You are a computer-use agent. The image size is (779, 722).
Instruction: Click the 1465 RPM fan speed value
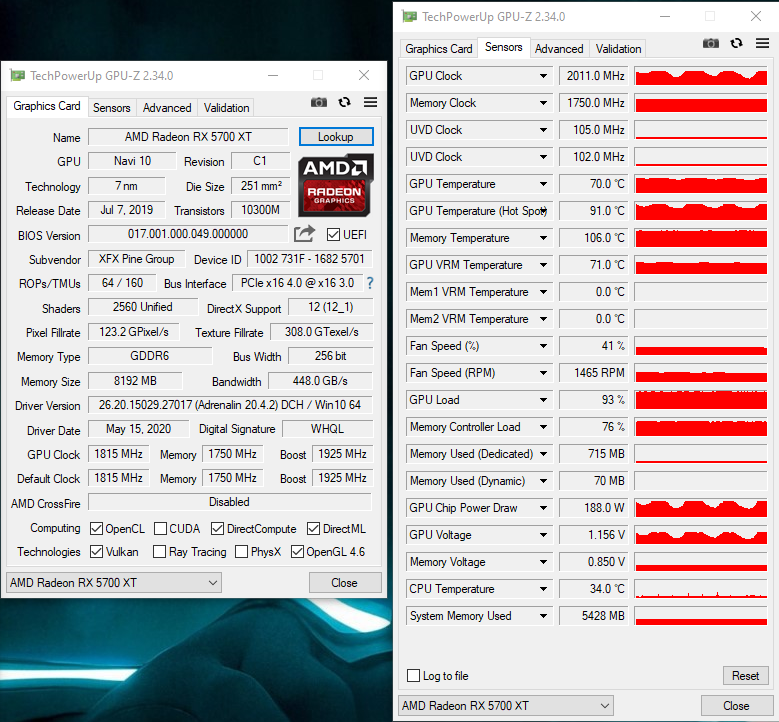click(594, 373)
